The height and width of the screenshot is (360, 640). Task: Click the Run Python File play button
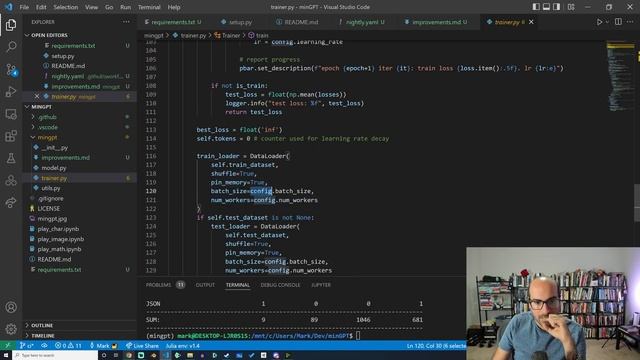click(599, 22)
